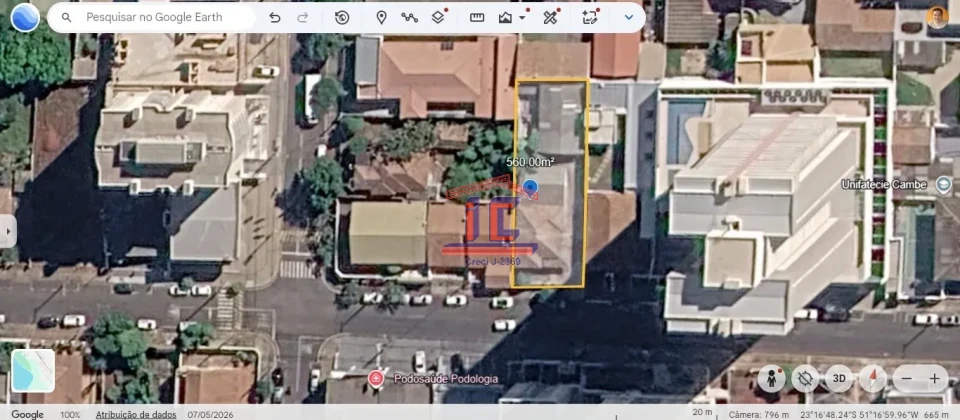Fly to my current location
960x420 pixels.
pyautogui.click(x=805, y=379)
